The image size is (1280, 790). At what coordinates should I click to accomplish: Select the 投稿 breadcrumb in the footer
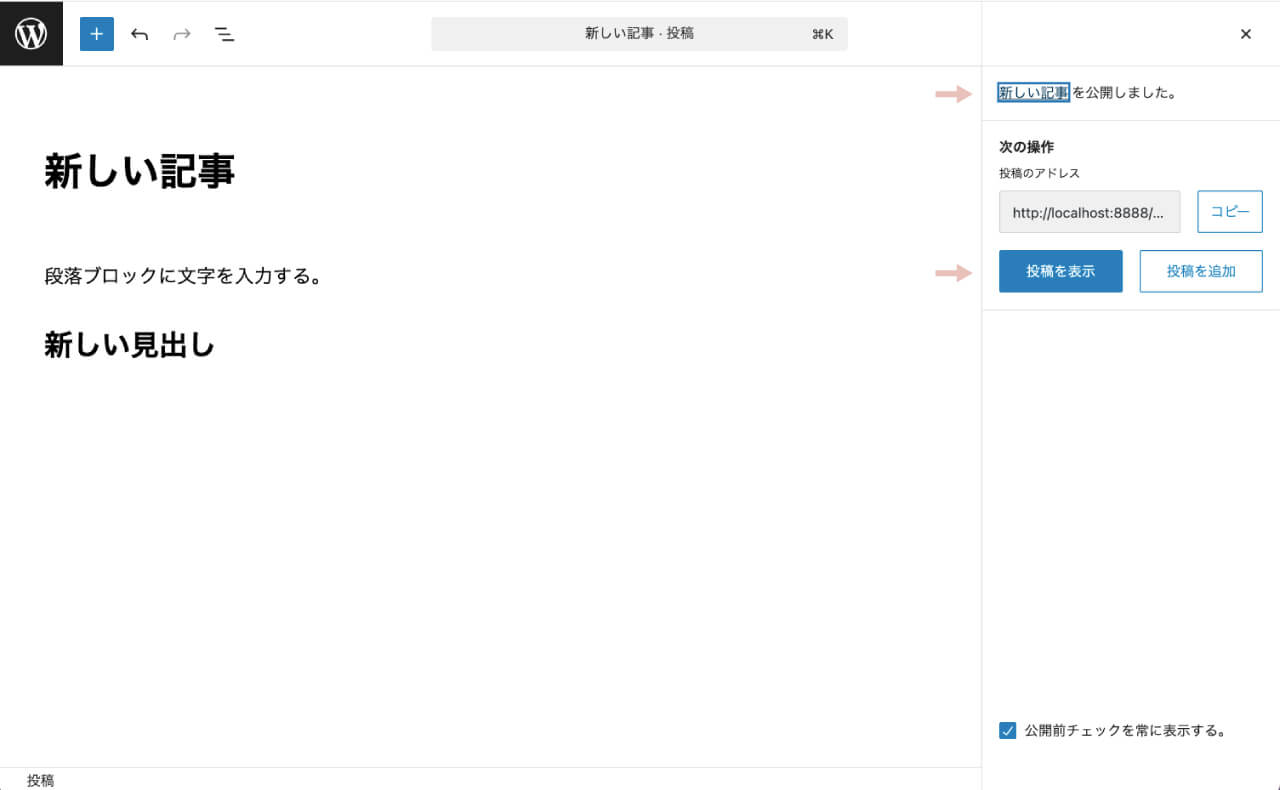[x=42, y=780]
